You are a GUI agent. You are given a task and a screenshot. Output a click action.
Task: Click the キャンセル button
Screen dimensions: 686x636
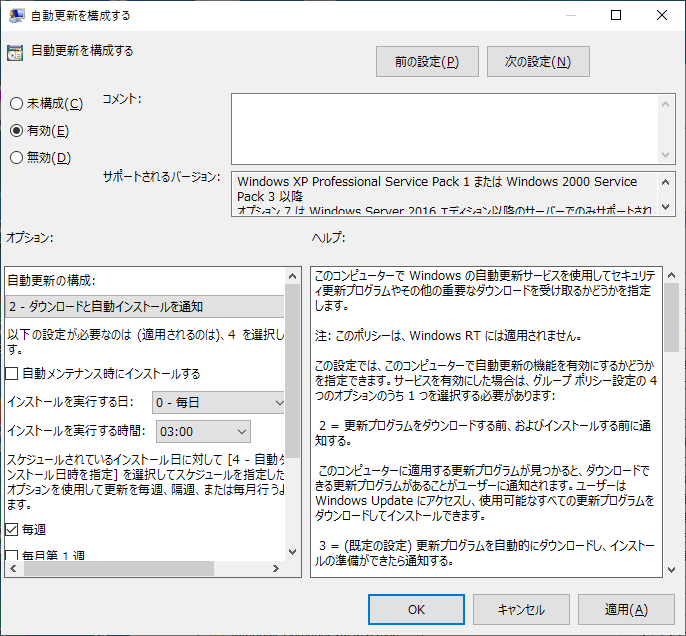click(x=521, y=609)
